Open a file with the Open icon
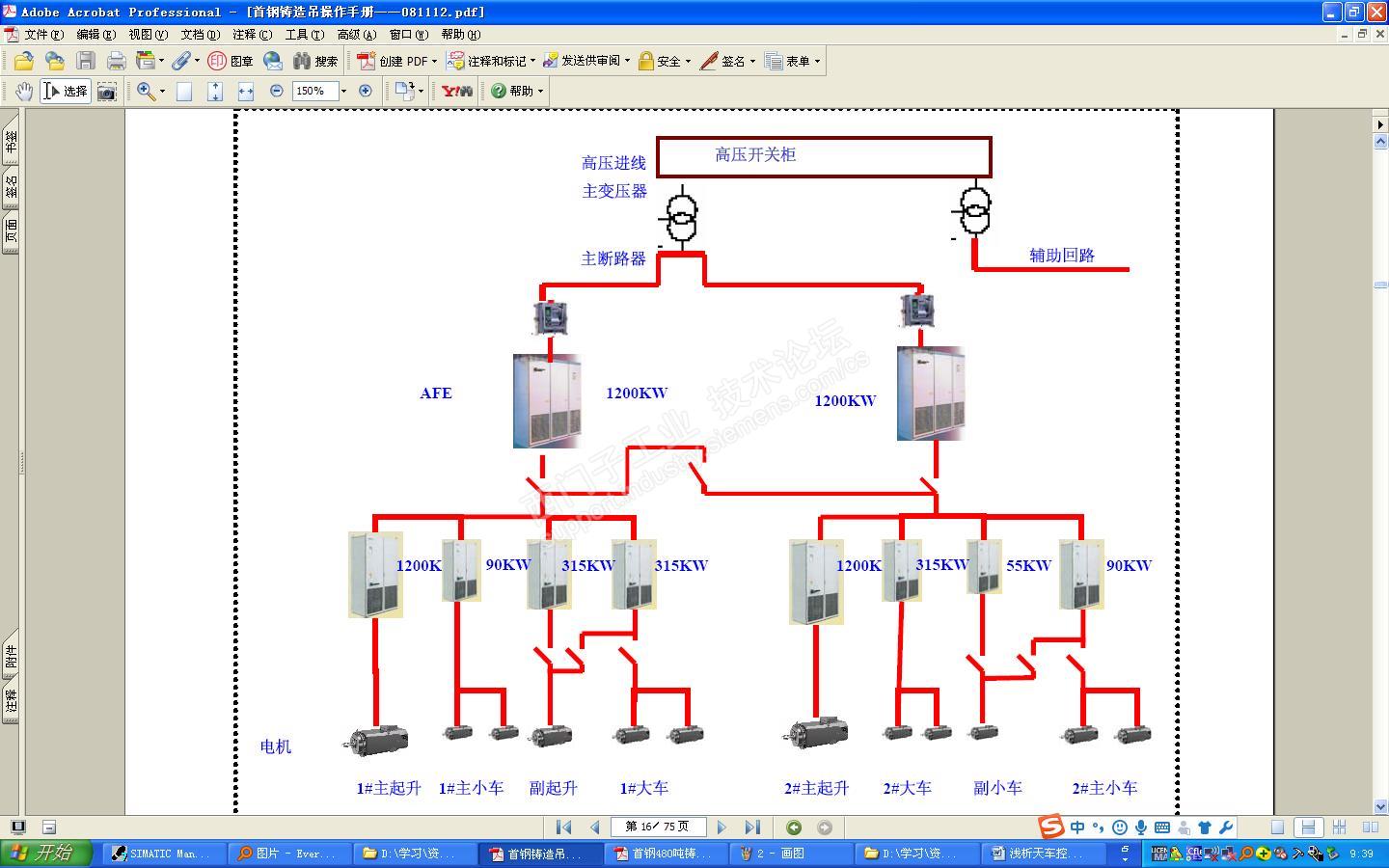 pos(23,61)
